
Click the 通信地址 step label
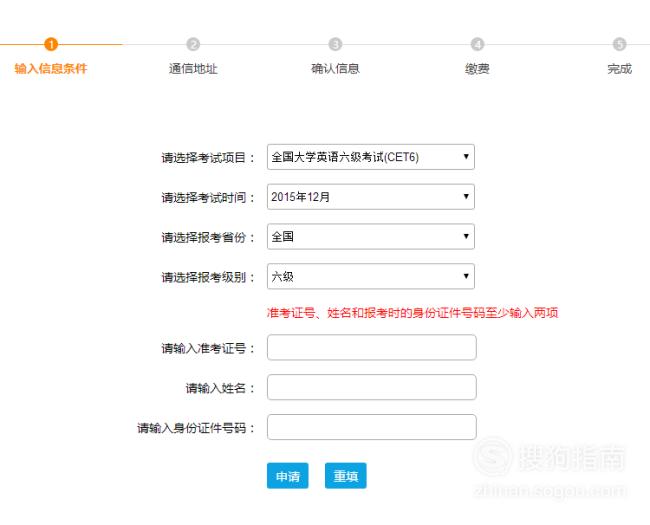click(x=193, y=68)
